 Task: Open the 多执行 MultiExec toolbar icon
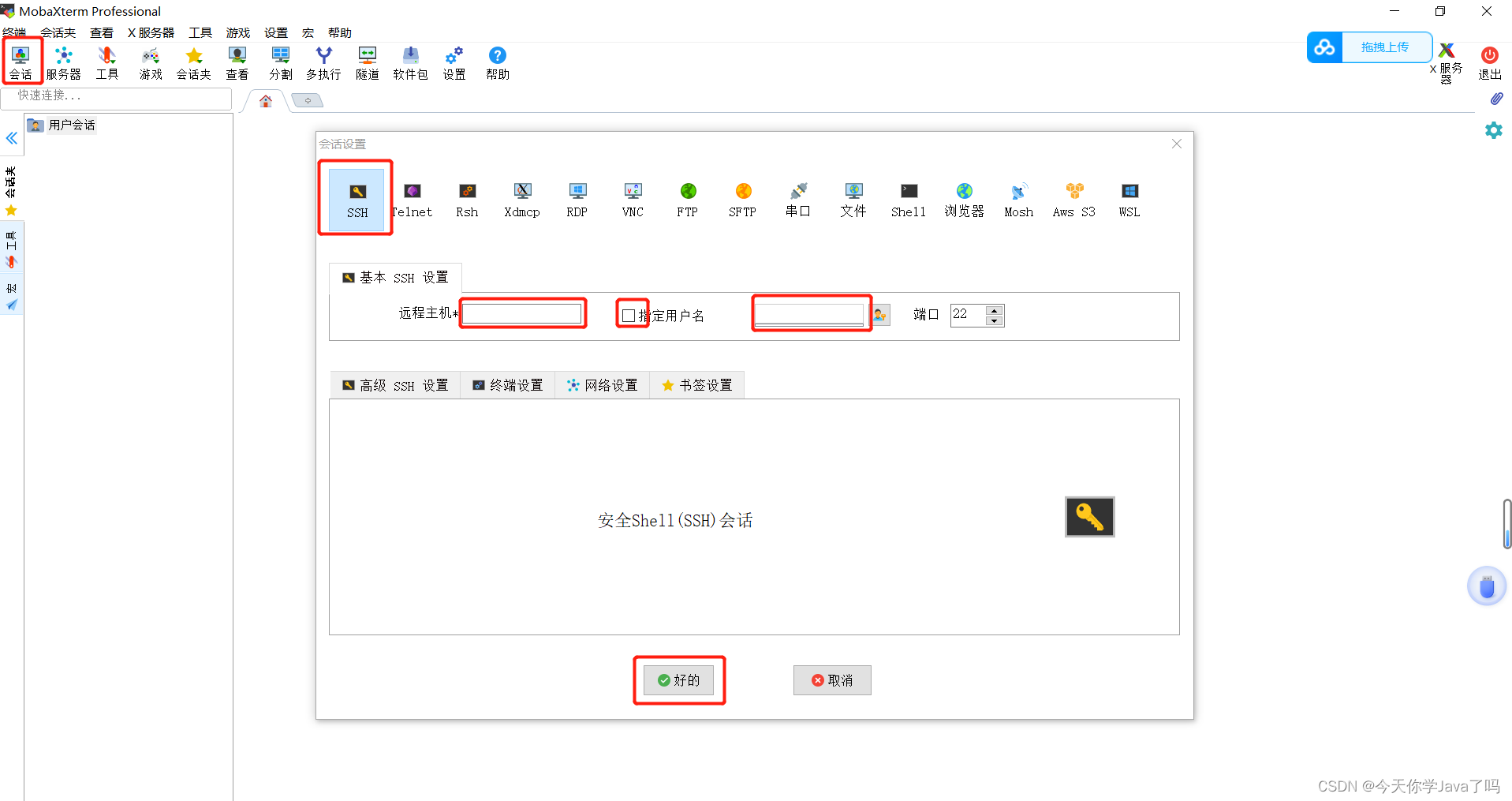[324, 62]
